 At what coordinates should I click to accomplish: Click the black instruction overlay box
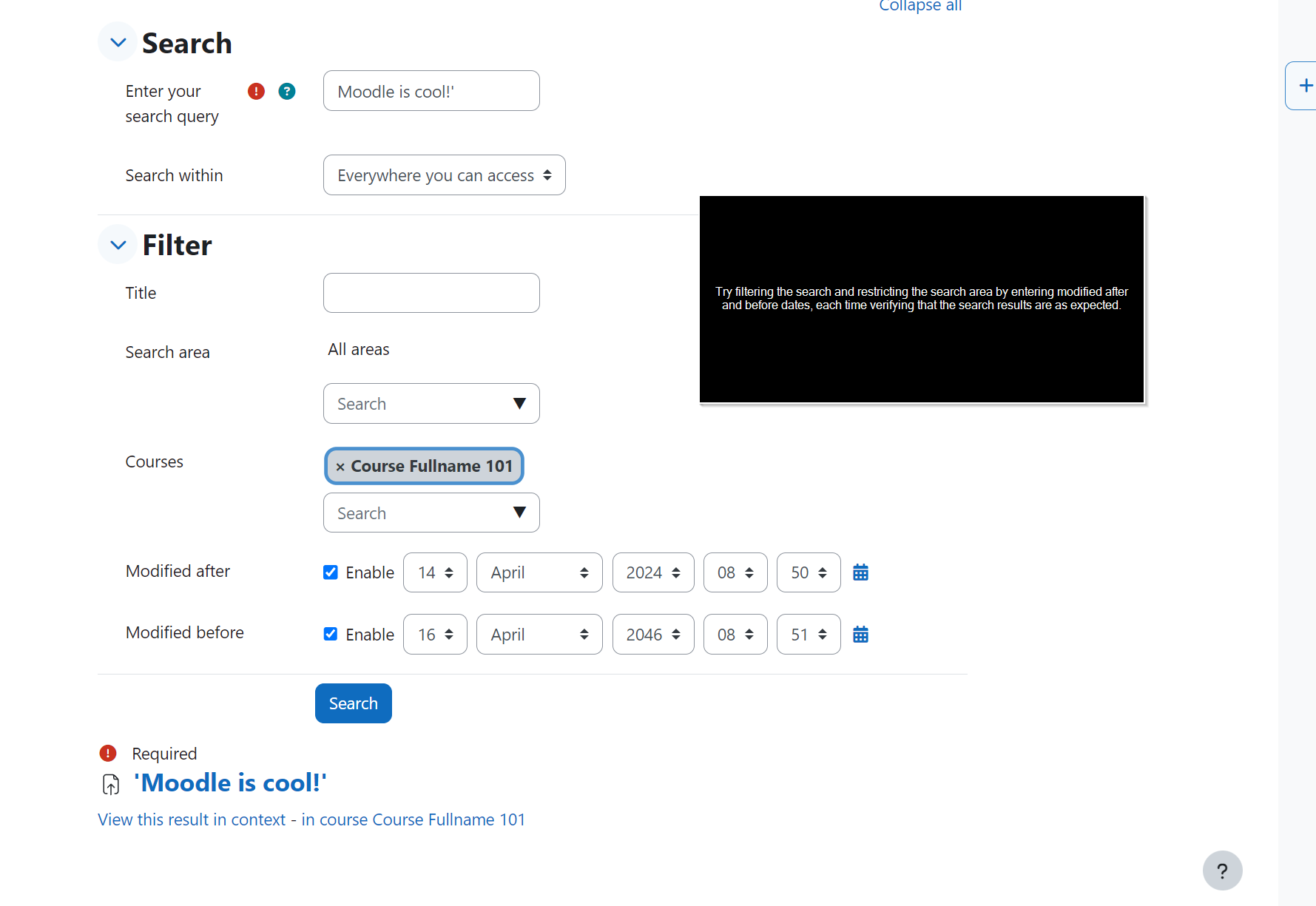pyautogui.click(x=922, y=300)
